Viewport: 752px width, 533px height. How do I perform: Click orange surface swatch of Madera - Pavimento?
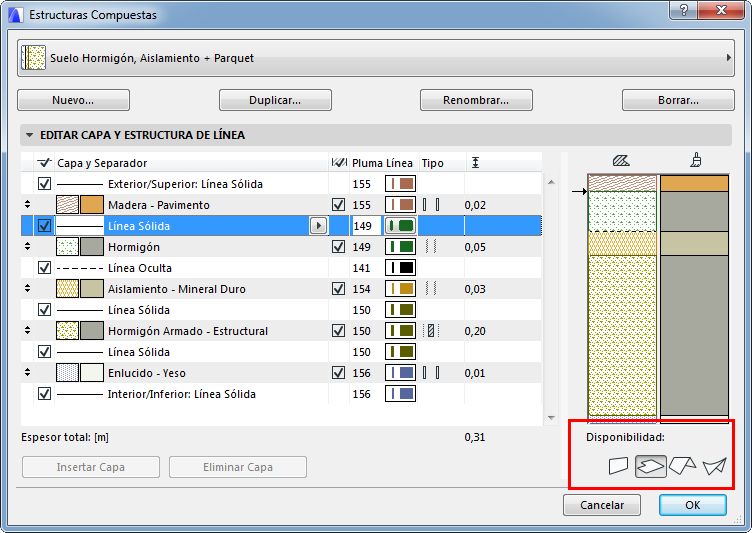coord(92,205)
